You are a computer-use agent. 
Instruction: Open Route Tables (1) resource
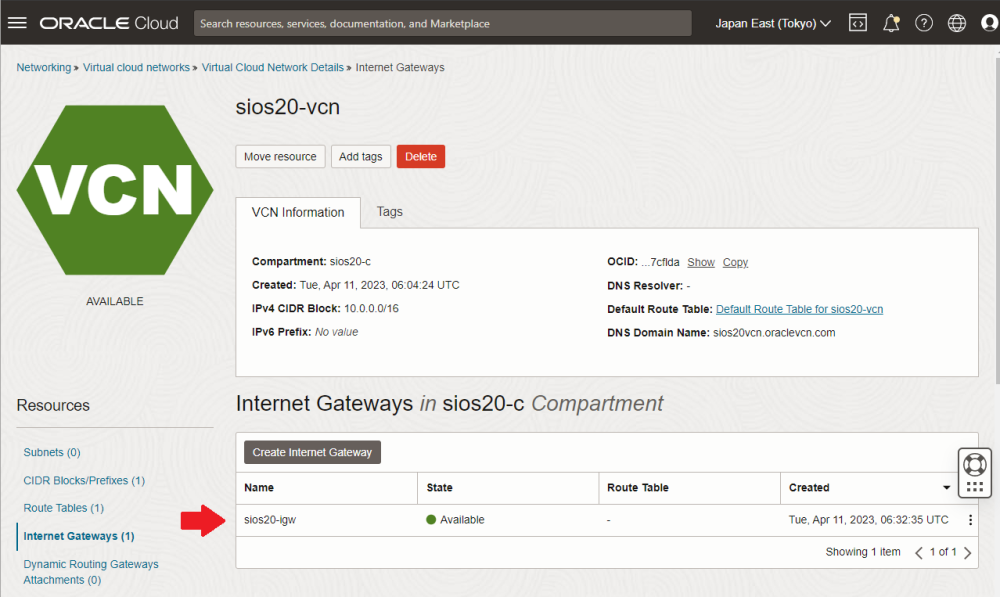tap(64, 508)
